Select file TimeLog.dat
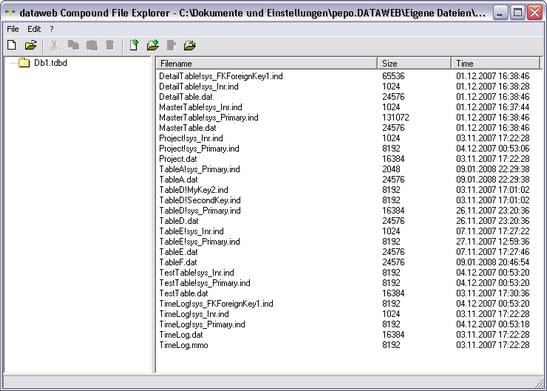The height and width of the screenshot is (391, 547). [181, 335]
